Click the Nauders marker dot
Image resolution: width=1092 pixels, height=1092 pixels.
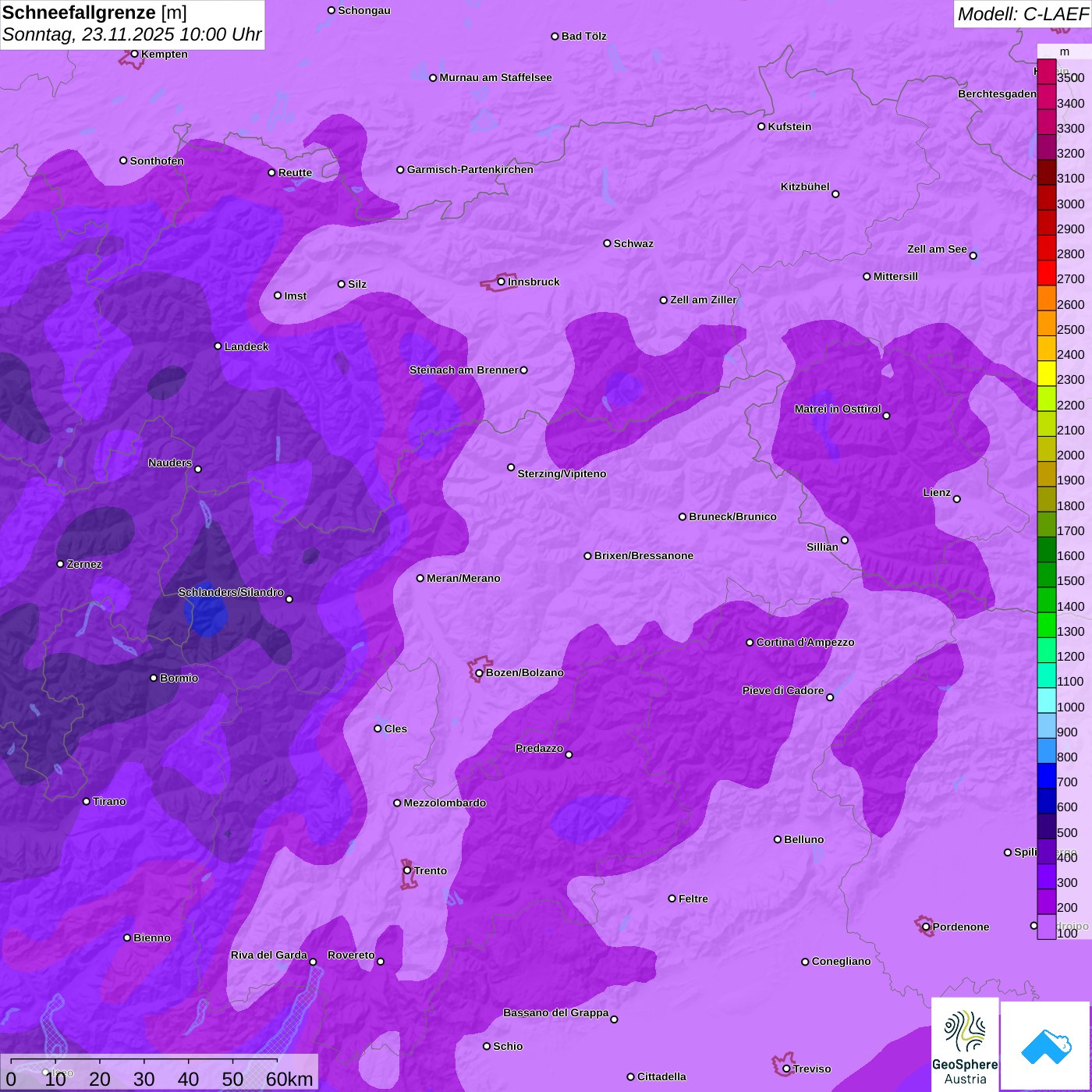click(x=198, y=469)
